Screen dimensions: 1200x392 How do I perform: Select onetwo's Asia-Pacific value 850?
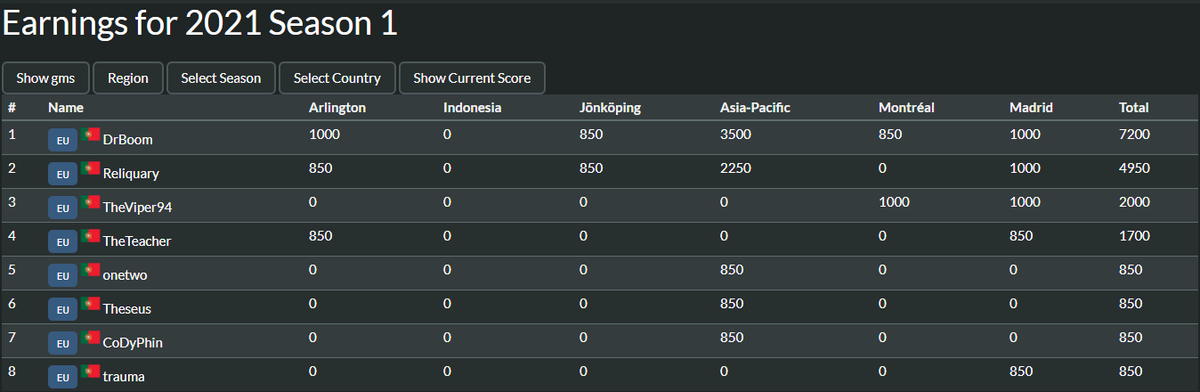pos(732,270)
